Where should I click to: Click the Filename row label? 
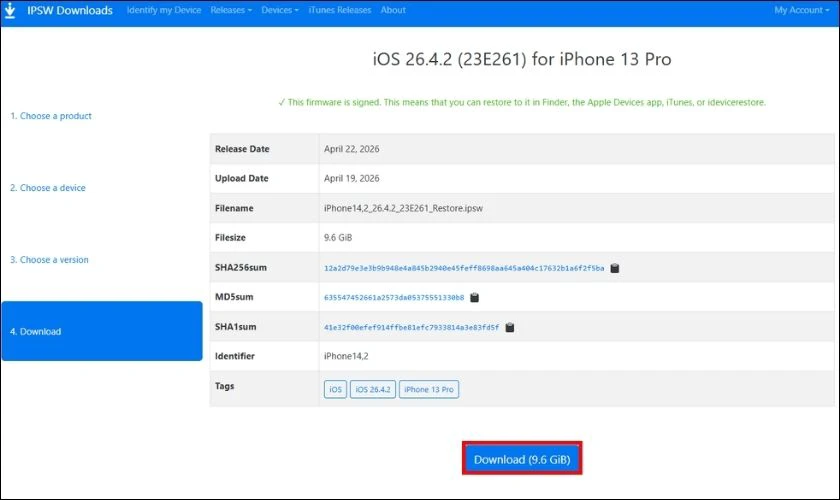[234, 208]
